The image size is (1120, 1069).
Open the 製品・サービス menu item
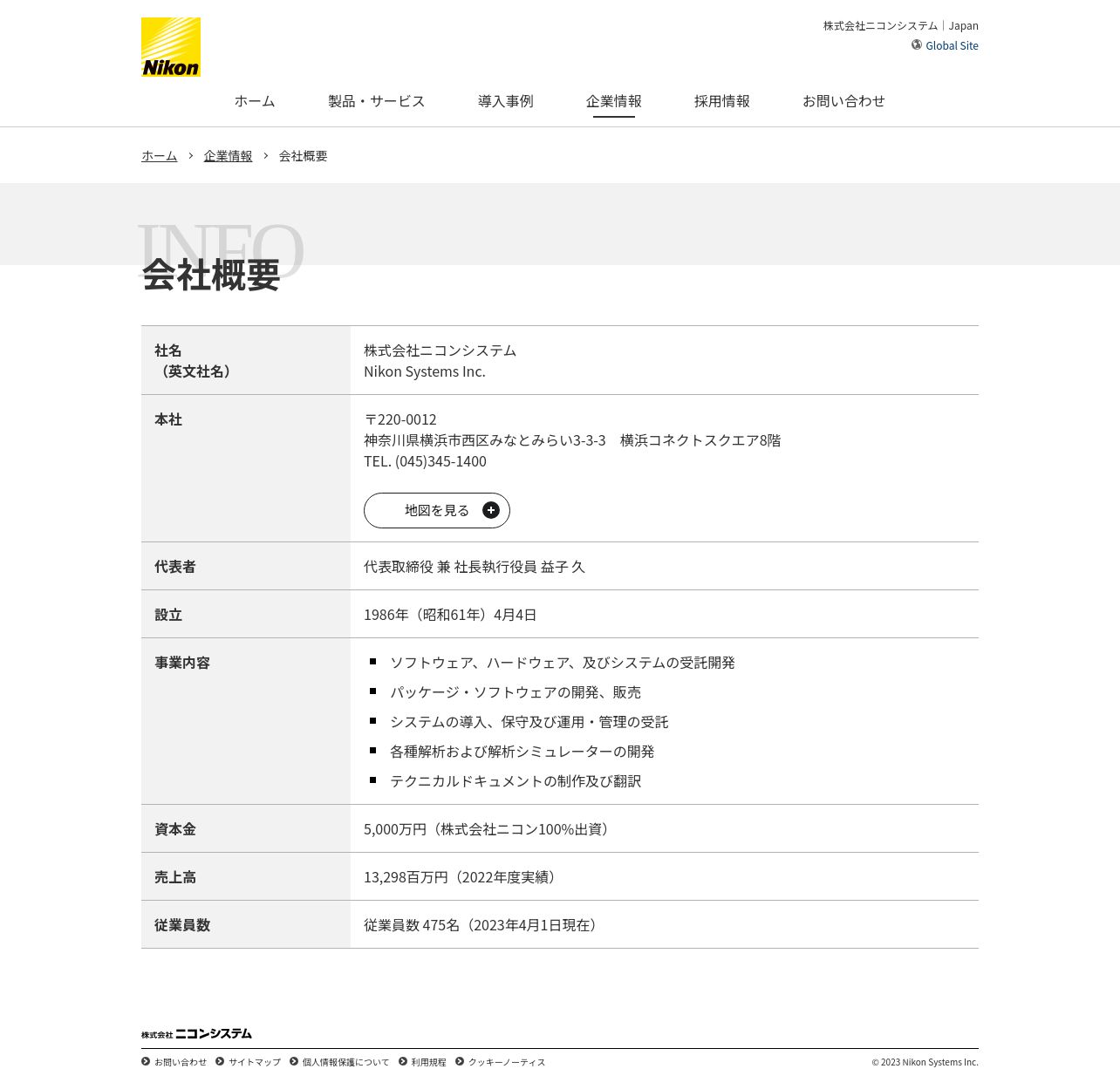pyautogui.click(x=377, y=101)
